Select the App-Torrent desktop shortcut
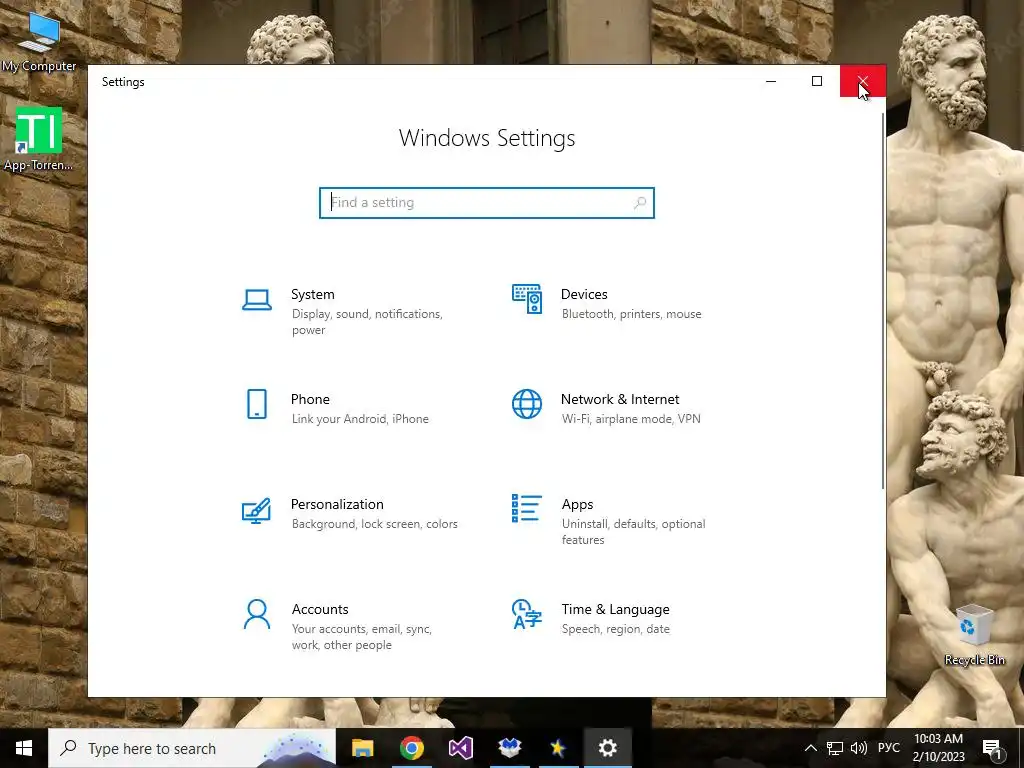Image resolution: width=1024 pixels, height=768 pixels. 39,140
